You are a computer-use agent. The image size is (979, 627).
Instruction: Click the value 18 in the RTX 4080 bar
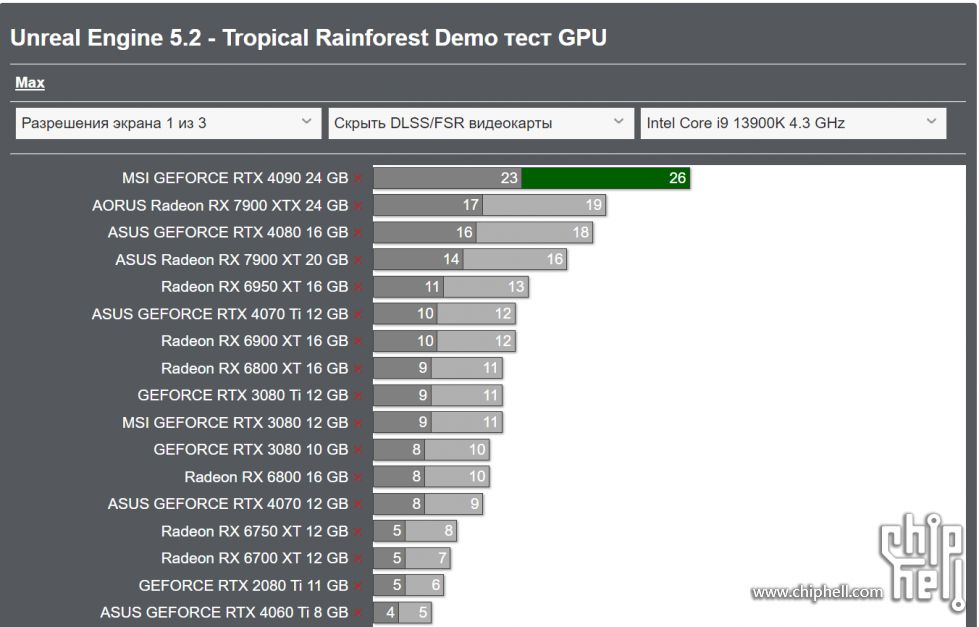581,232
